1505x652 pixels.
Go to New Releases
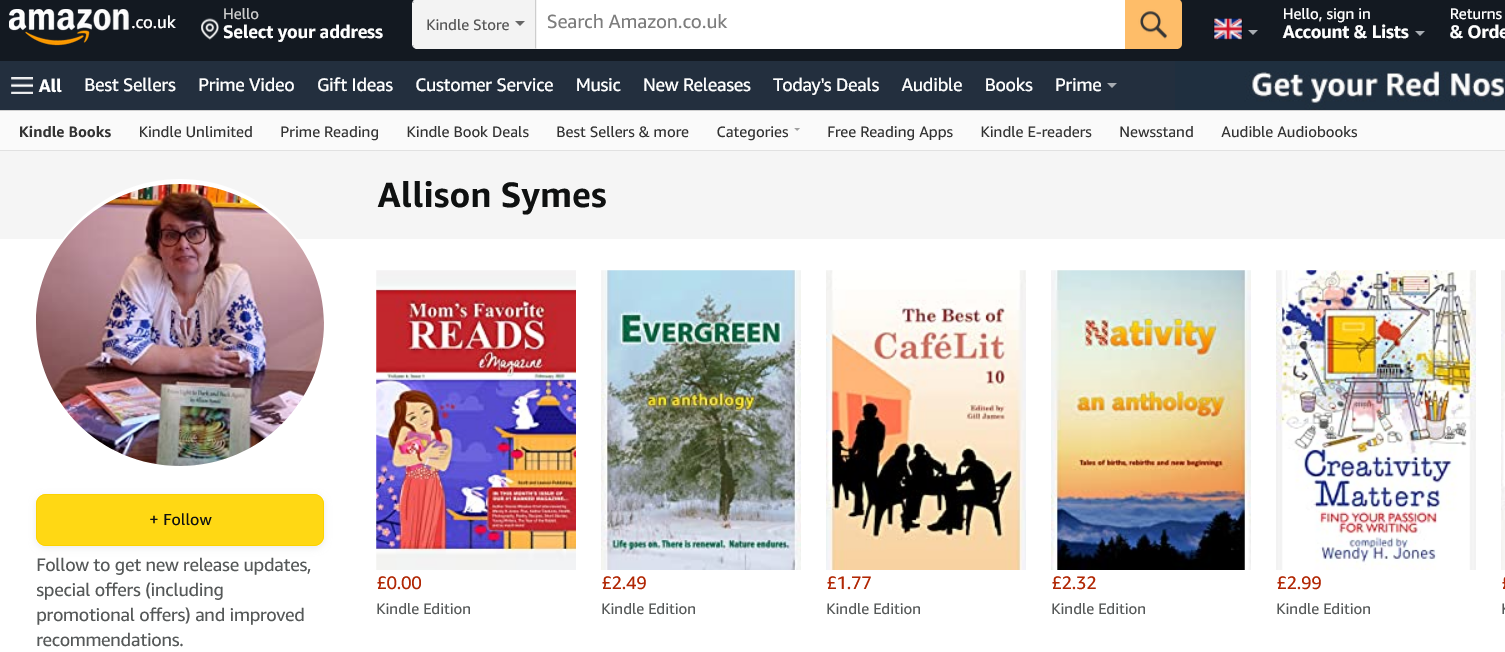pos(696,85)
